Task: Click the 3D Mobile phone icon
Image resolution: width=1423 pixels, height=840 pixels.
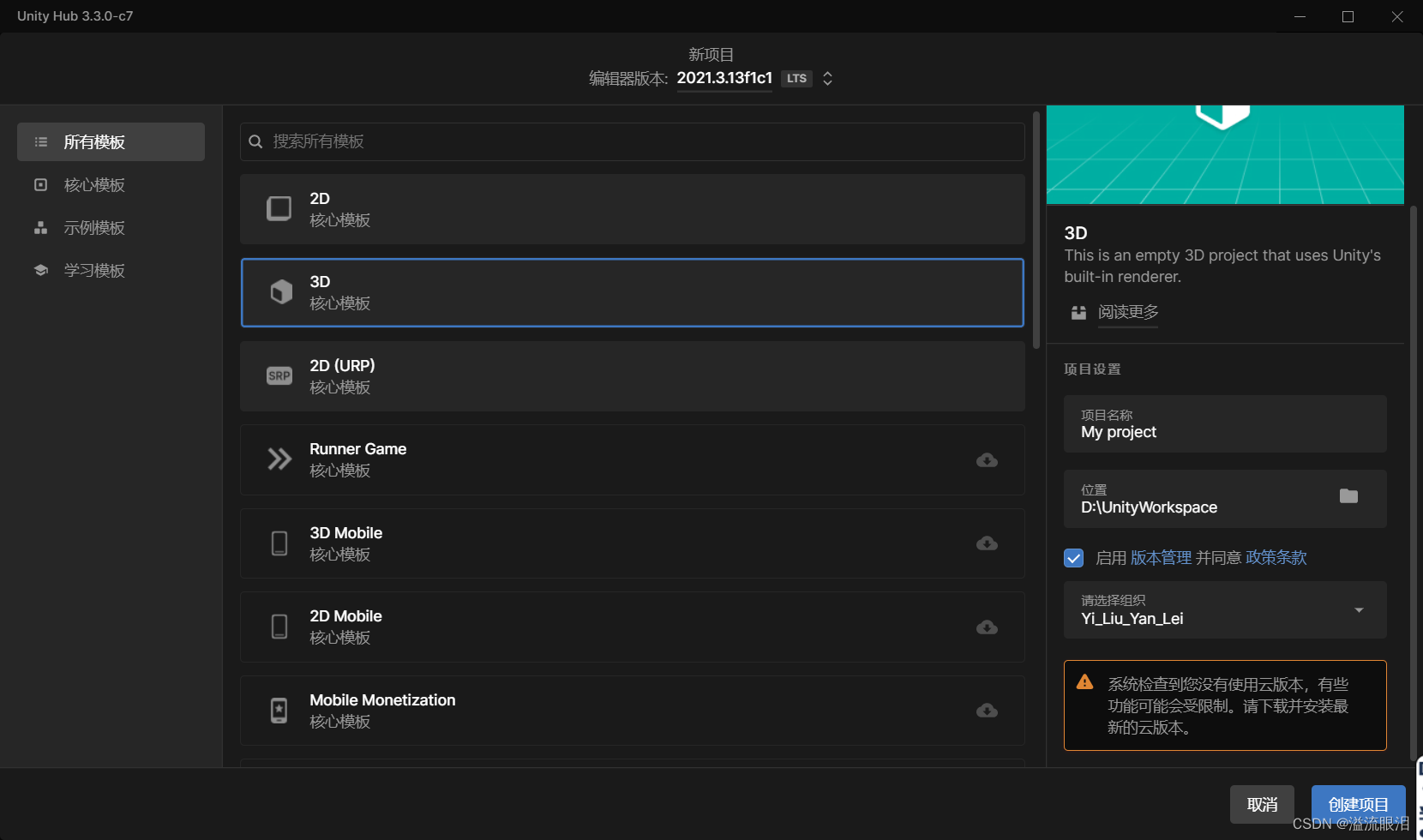Action: pos(279,543)
